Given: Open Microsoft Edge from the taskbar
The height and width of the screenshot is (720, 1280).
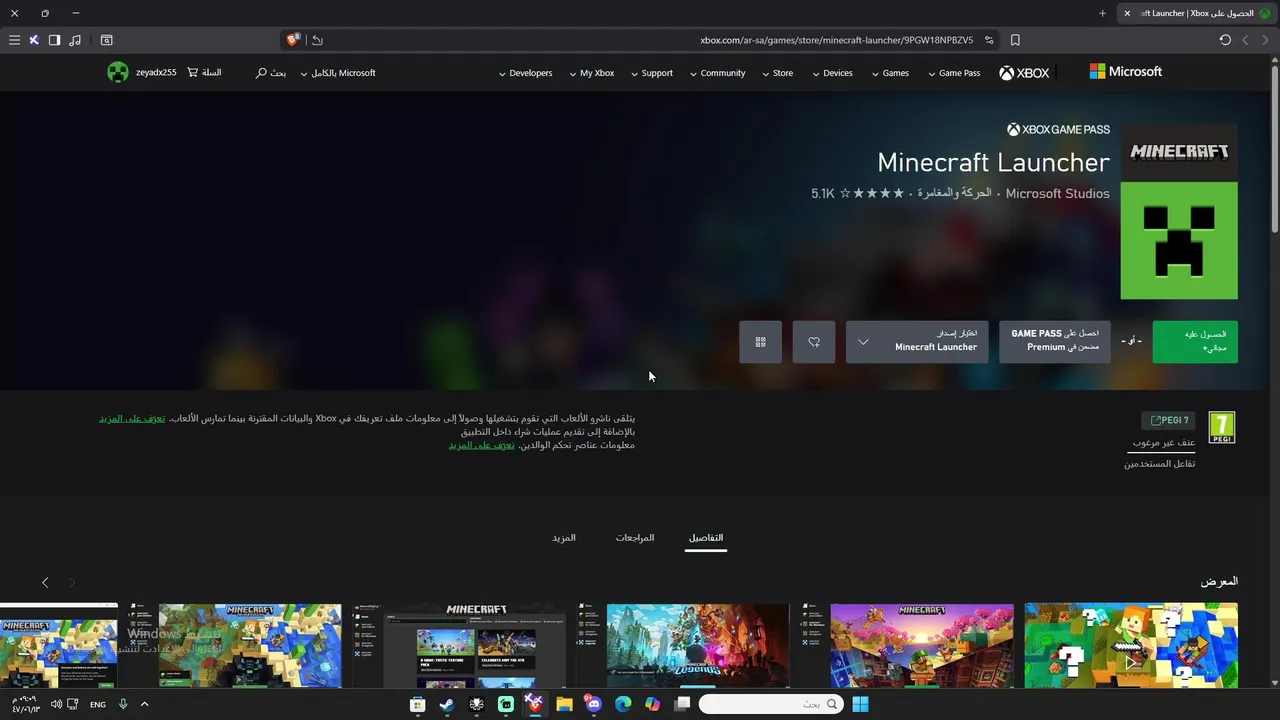Looking at the screenshot, I should pos(623,704).
